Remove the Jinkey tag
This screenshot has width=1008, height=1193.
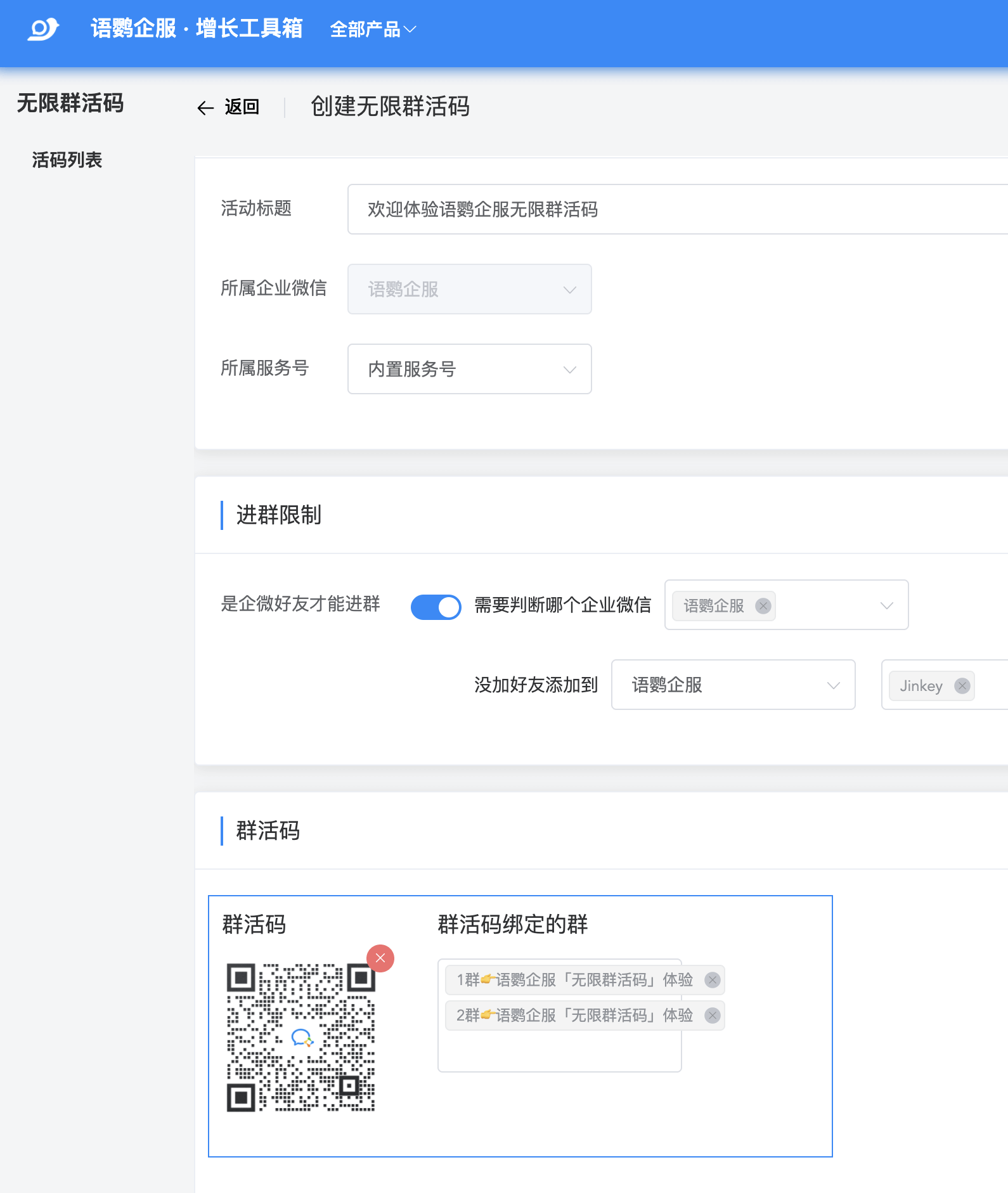tap(962, 686)
